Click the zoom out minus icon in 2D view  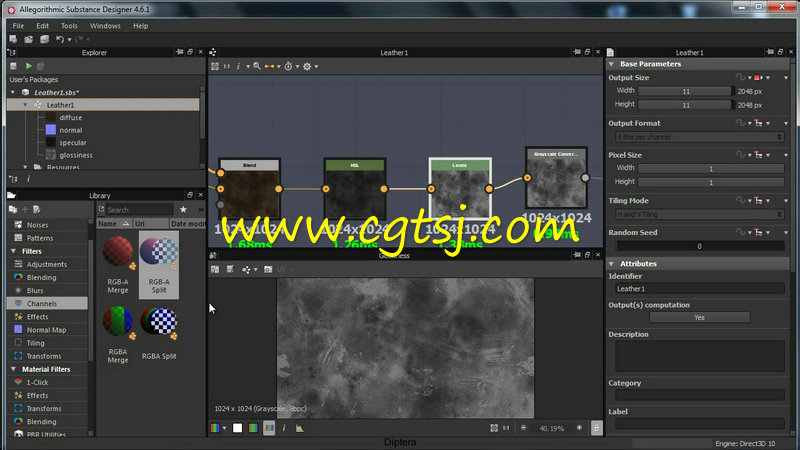[x=523, y=428]
